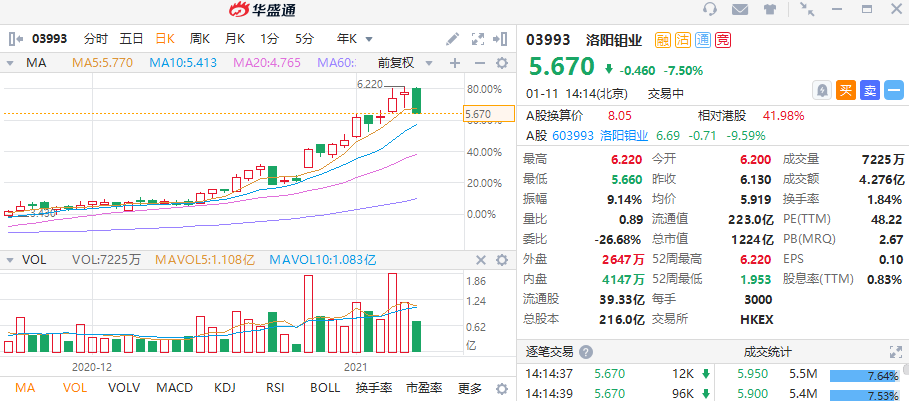Click the orange 买 buy button
The width and height of the screenshot is (909, 401).
(846, 90)
